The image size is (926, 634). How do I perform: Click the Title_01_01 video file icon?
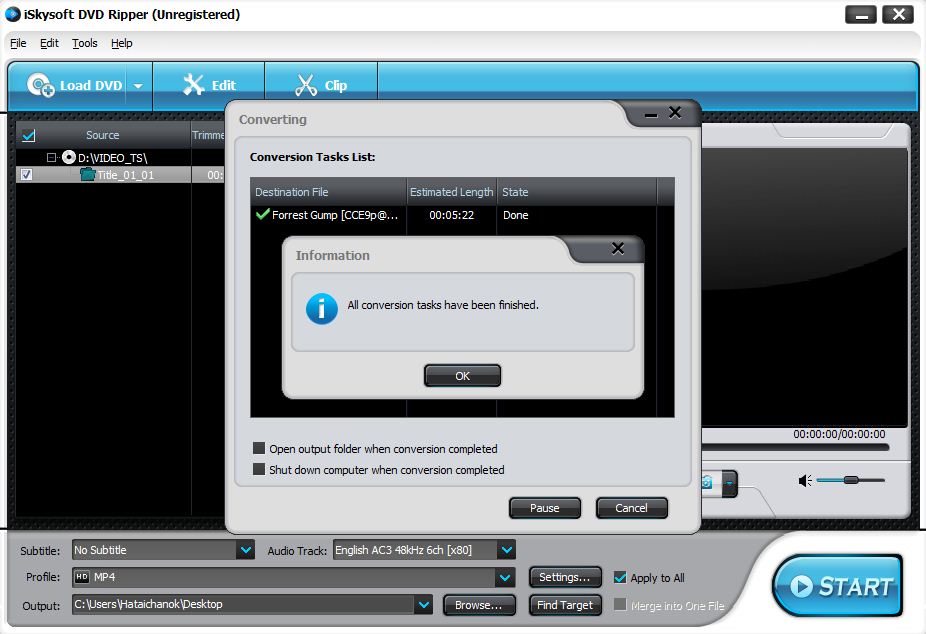87,174
